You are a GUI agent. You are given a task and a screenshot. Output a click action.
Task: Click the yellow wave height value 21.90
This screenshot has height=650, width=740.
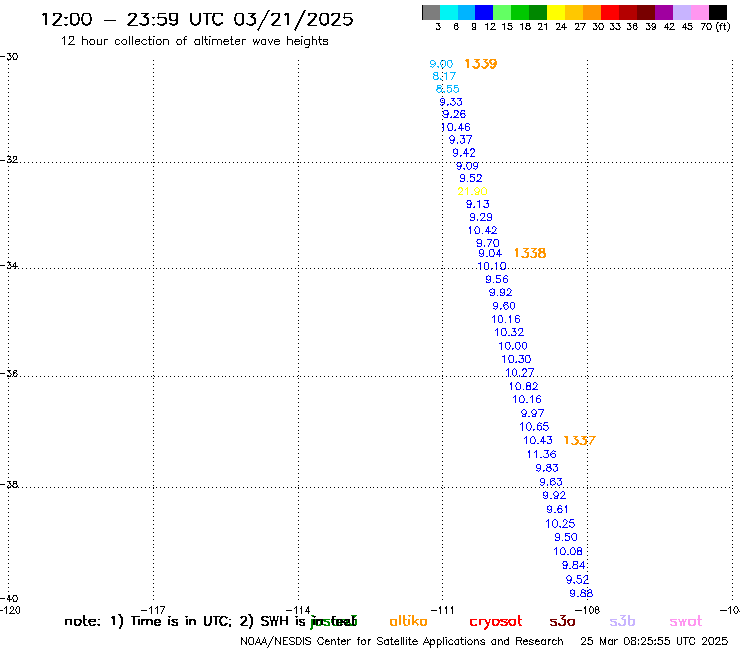coord(472,191)
